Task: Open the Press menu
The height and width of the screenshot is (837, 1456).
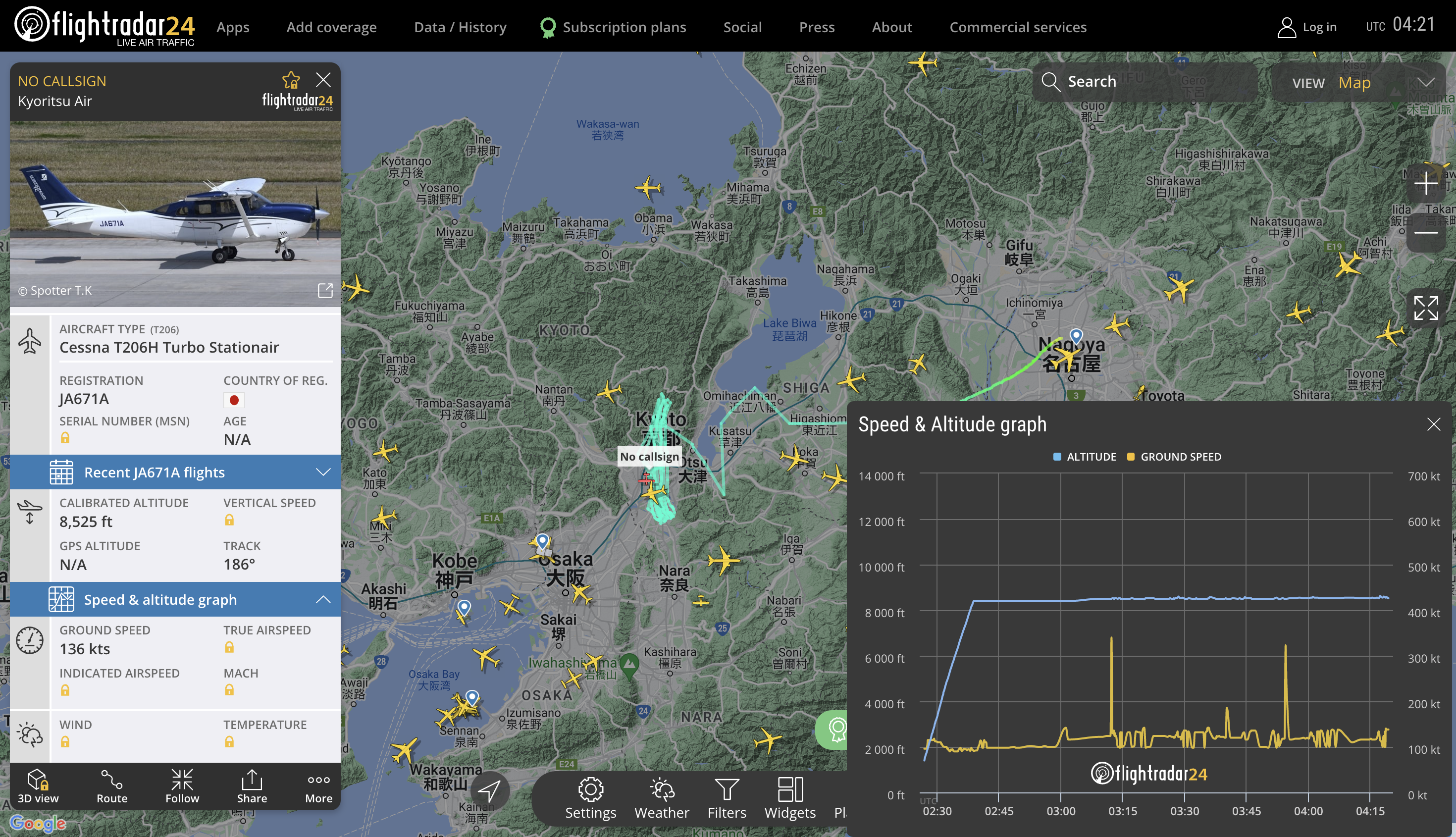Action: [817, 27]
